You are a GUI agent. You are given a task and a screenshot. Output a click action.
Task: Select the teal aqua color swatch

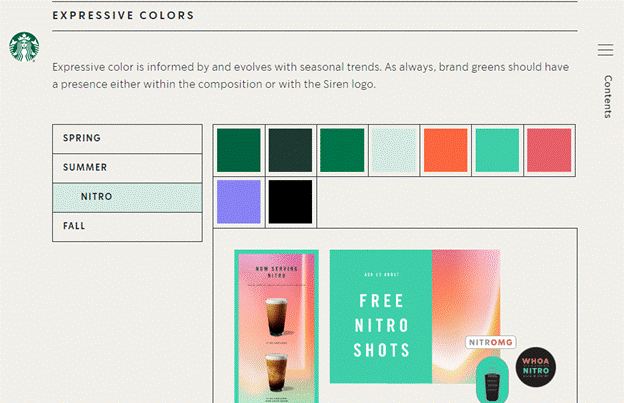pyautogui.click(x=498, y=150)
